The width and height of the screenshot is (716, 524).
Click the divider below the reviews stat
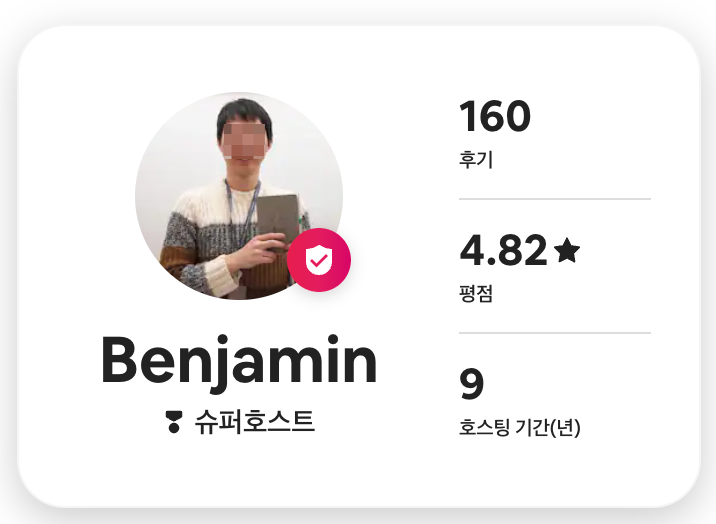(555, 199)
